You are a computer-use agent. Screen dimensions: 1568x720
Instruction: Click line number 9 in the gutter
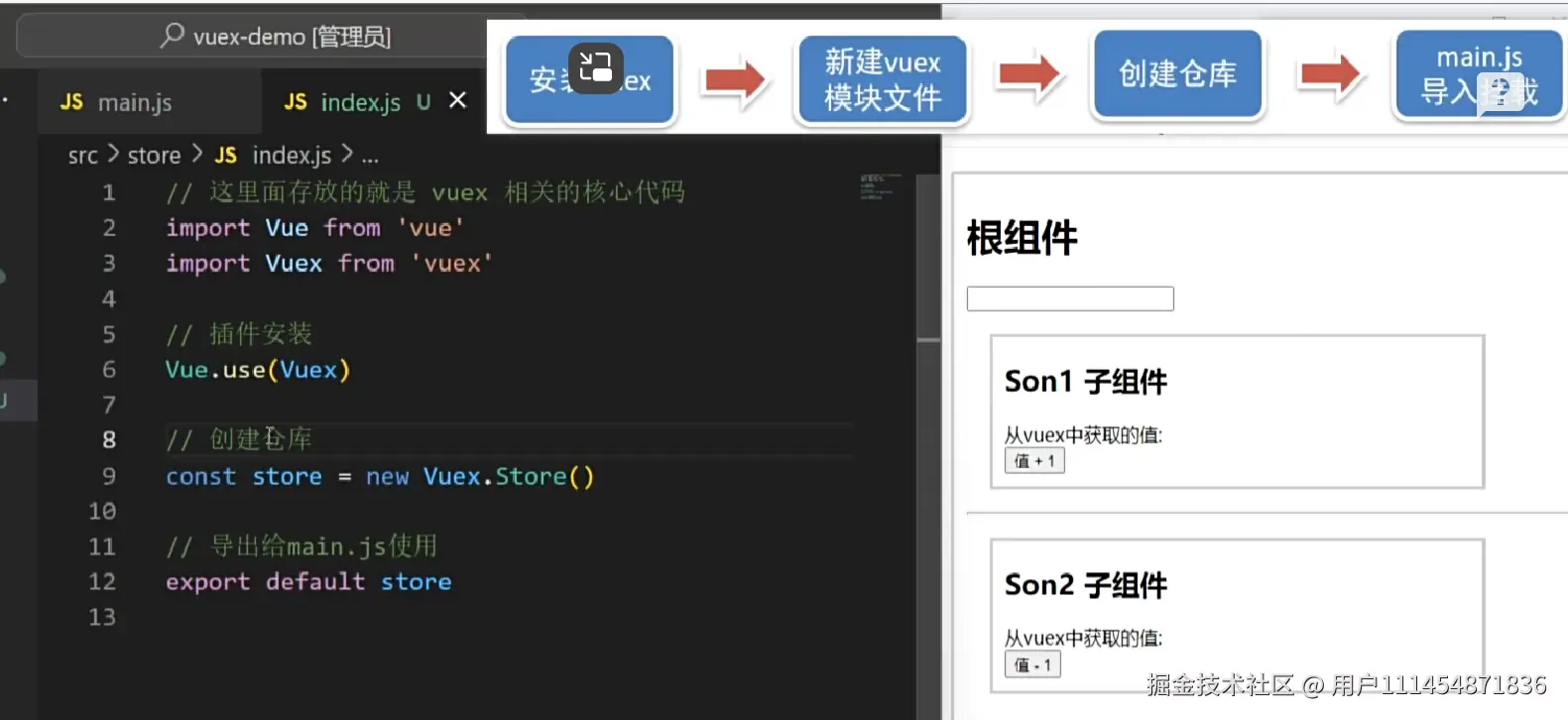tap(109, 476)
